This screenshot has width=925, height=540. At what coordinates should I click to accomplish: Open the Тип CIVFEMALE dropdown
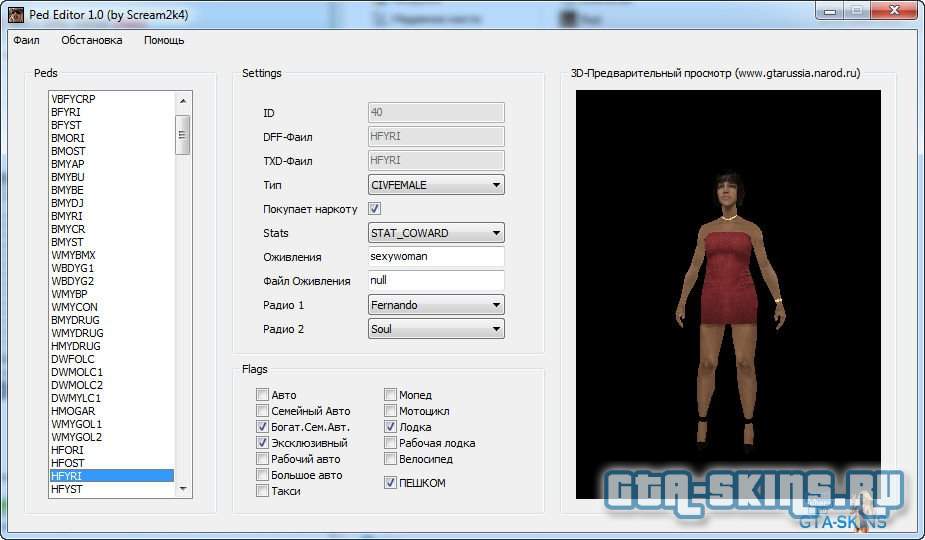[x=436, y=185]
